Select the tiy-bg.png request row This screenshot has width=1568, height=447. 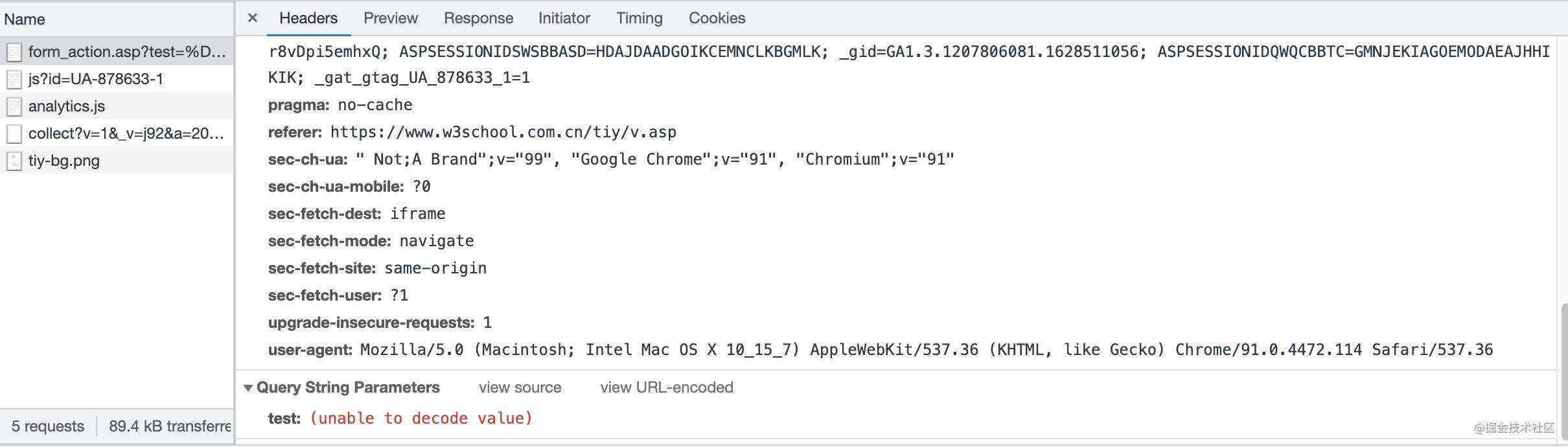pyautogui.click(x=117, y=161)
